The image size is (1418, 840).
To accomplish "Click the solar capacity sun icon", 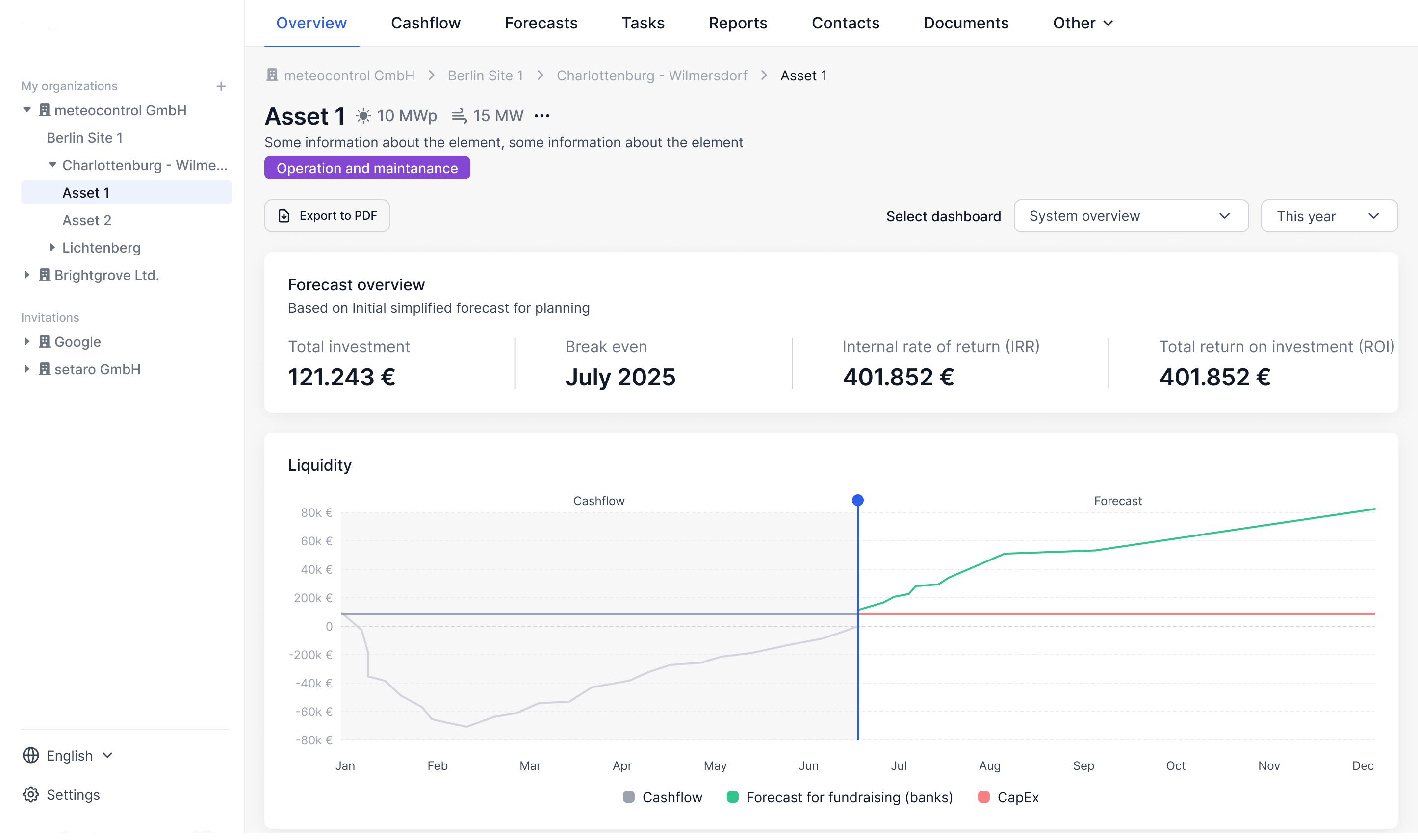I will (x=363, y=116).
